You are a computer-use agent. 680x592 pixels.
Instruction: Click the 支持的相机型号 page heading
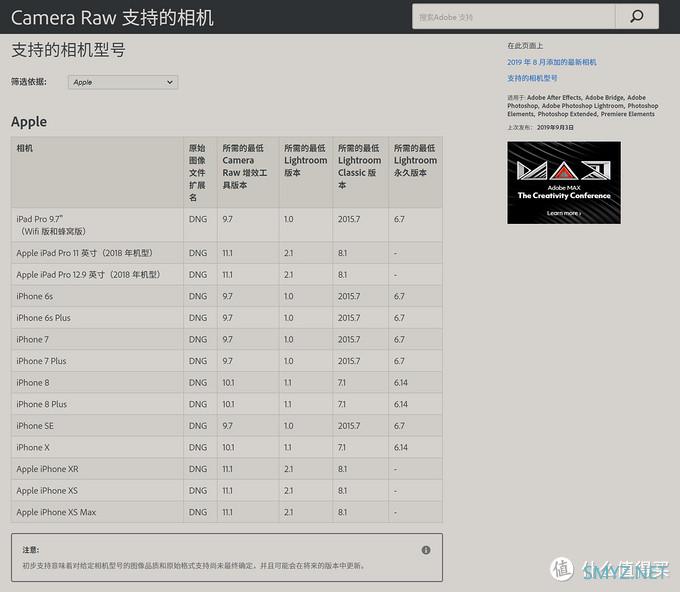pos(68,50)
